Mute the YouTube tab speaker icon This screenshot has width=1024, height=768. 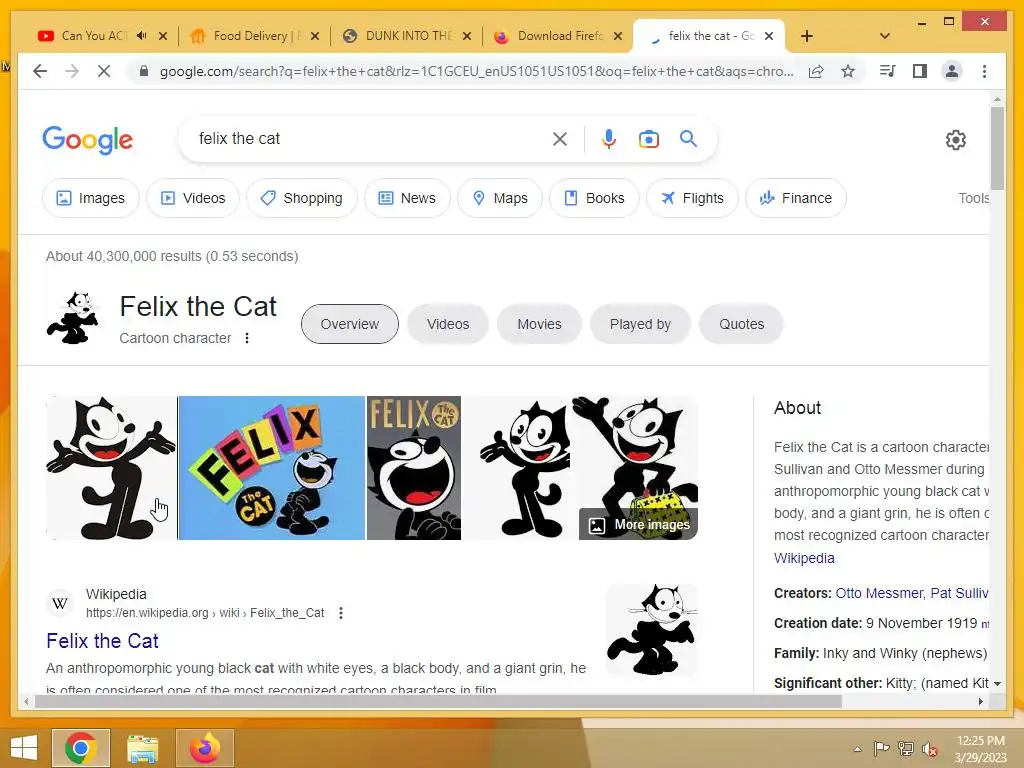pyautogui.click(x=142, y=36)
